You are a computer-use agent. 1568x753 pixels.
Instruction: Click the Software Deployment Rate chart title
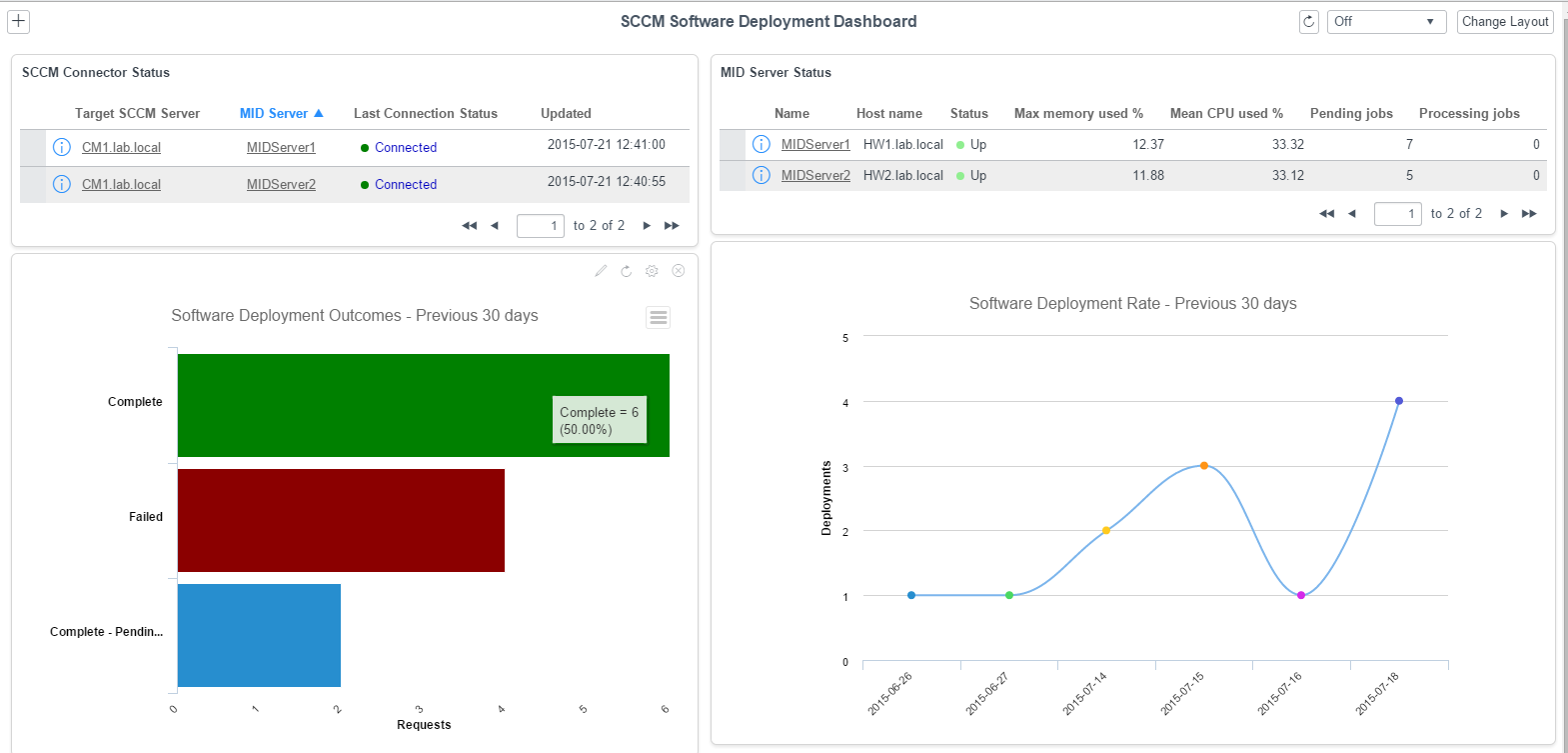tap(1132, 303)
